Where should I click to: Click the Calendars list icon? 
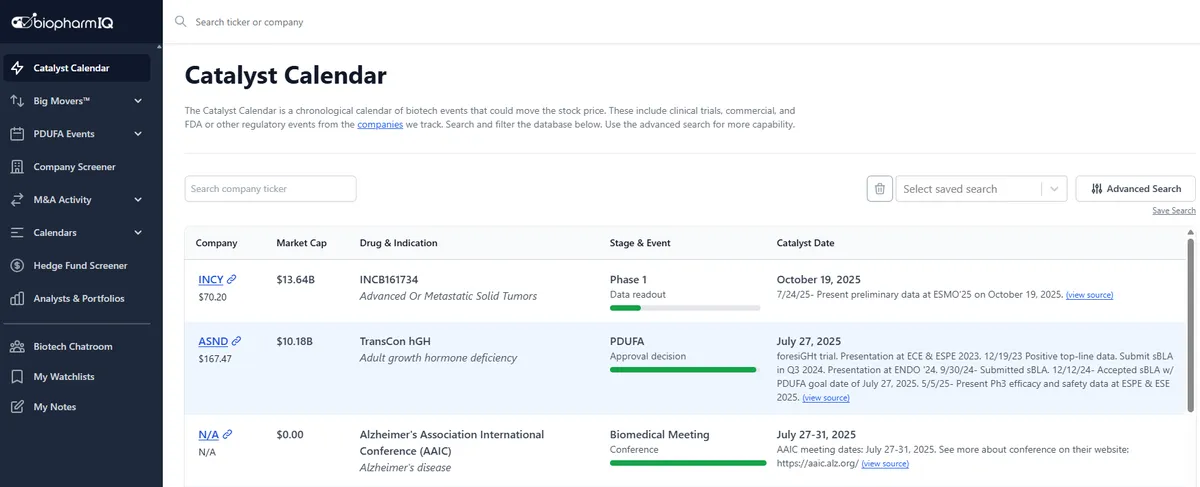coord(16,233)
